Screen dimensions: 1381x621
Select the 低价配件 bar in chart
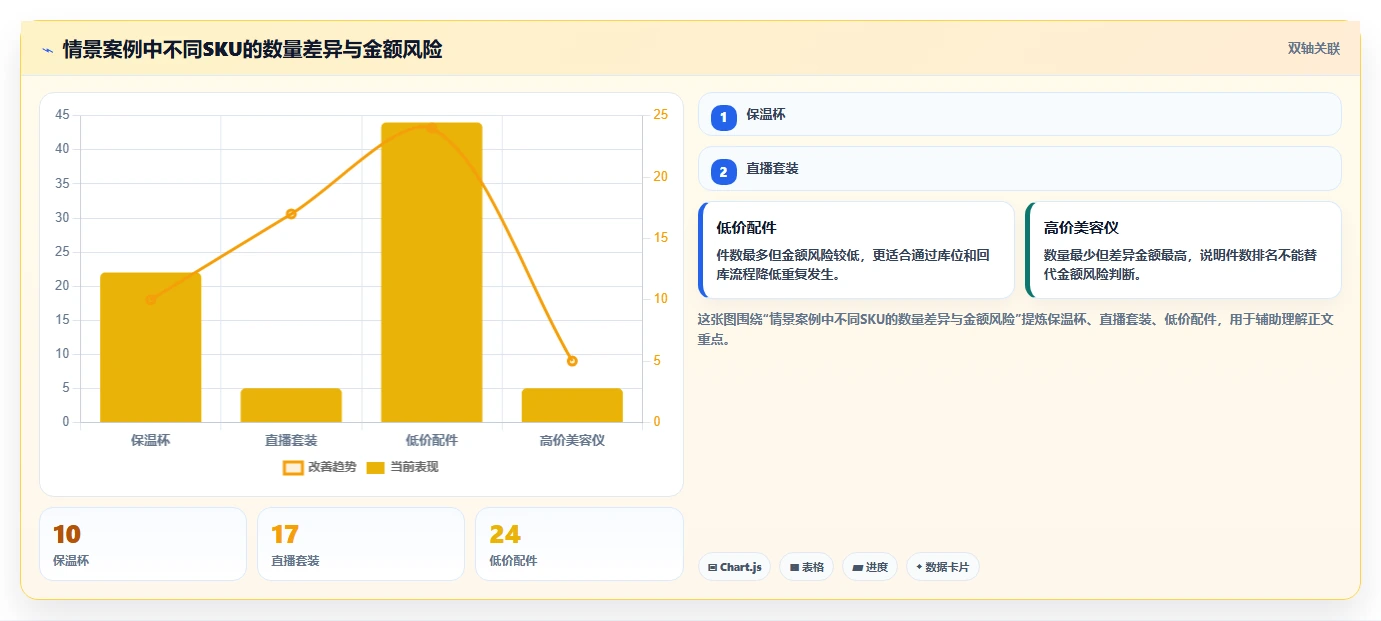(x=431, y=272)
